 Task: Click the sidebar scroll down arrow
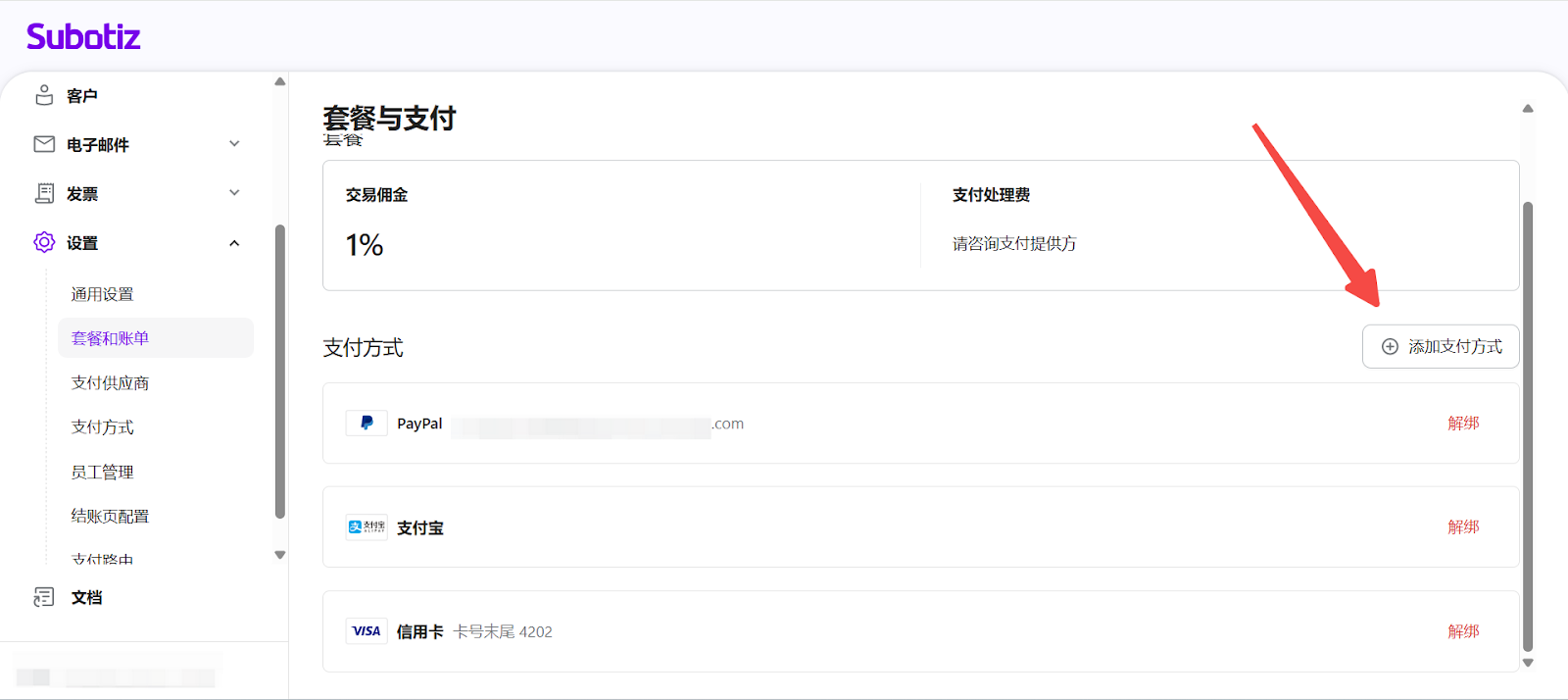point(280,555)
